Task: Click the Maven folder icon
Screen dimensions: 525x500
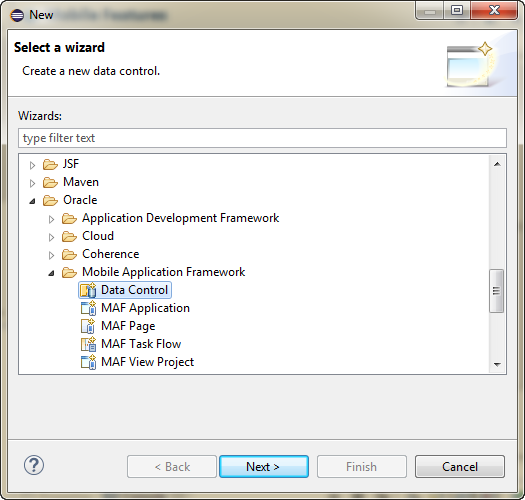Action: (x=50, y=183)
